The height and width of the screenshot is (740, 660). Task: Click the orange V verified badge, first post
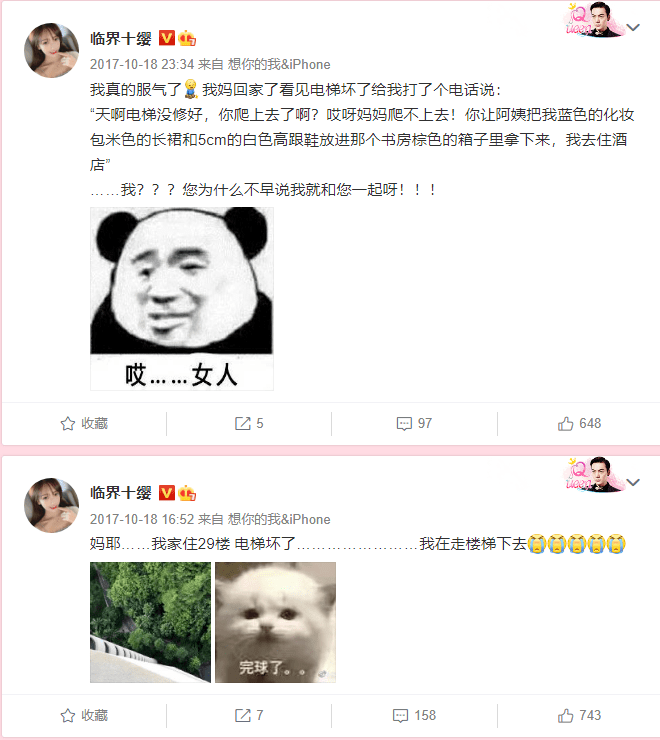point(167,38)
